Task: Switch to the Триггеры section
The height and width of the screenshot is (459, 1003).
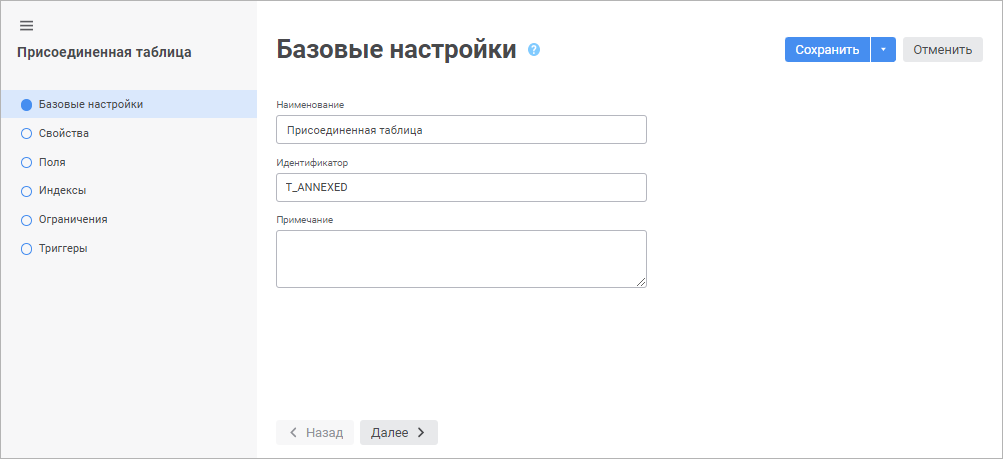Action: click(63, 249)
